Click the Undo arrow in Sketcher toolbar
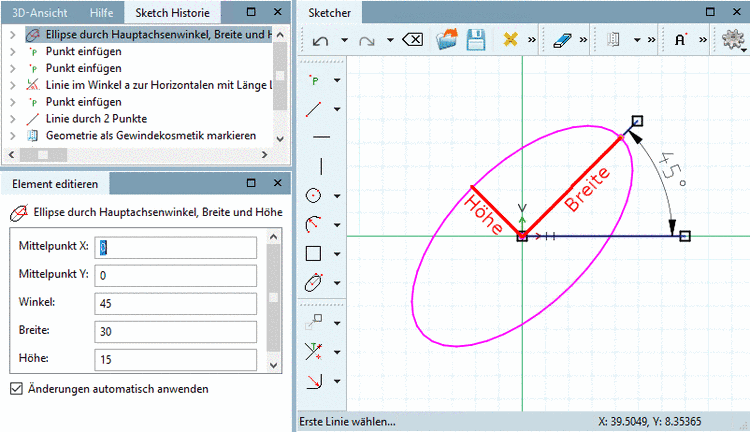The width and height of the screenshot is (750, 432). [320, 41]
